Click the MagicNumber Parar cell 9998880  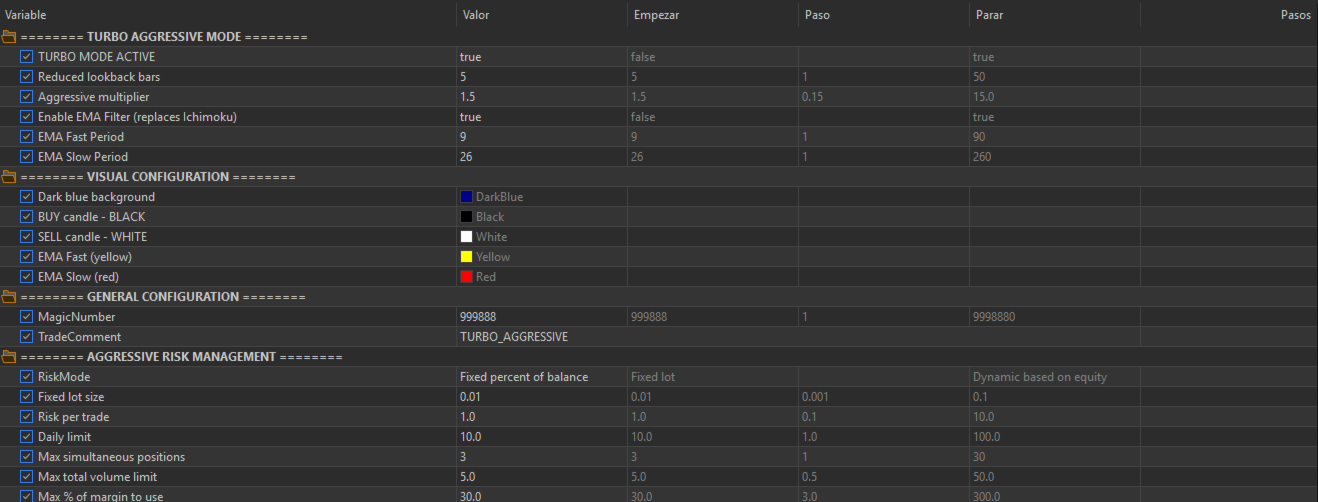pyautogui.click(x=1054, y=317)
